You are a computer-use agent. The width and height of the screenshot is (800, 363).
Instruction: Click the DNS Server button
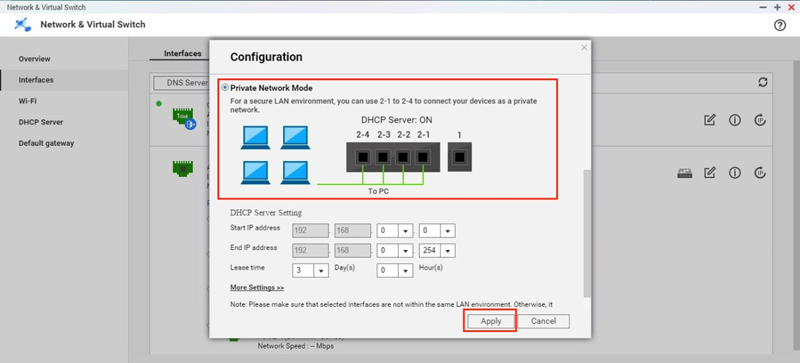(x=182, y=83)
